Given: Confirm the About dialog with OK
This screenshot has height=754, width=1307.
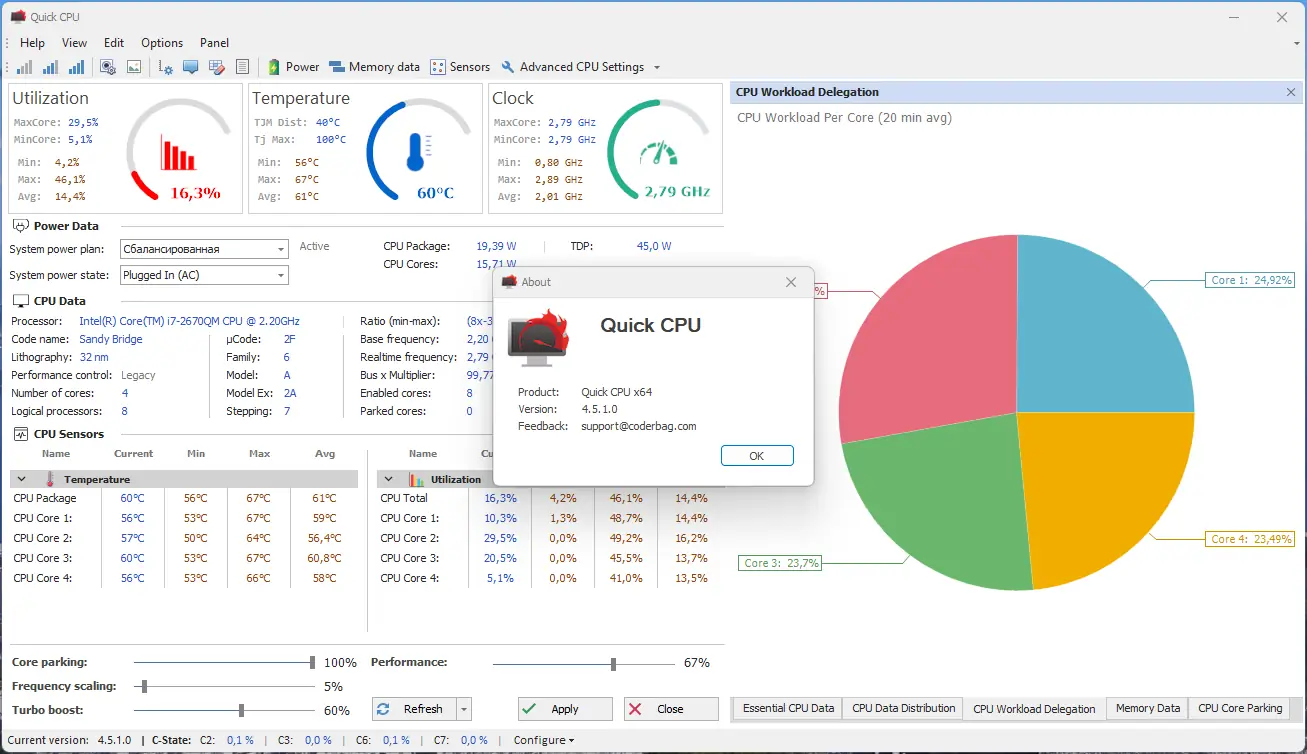Looking at the screenshot, I should click(x=757, y=456).
